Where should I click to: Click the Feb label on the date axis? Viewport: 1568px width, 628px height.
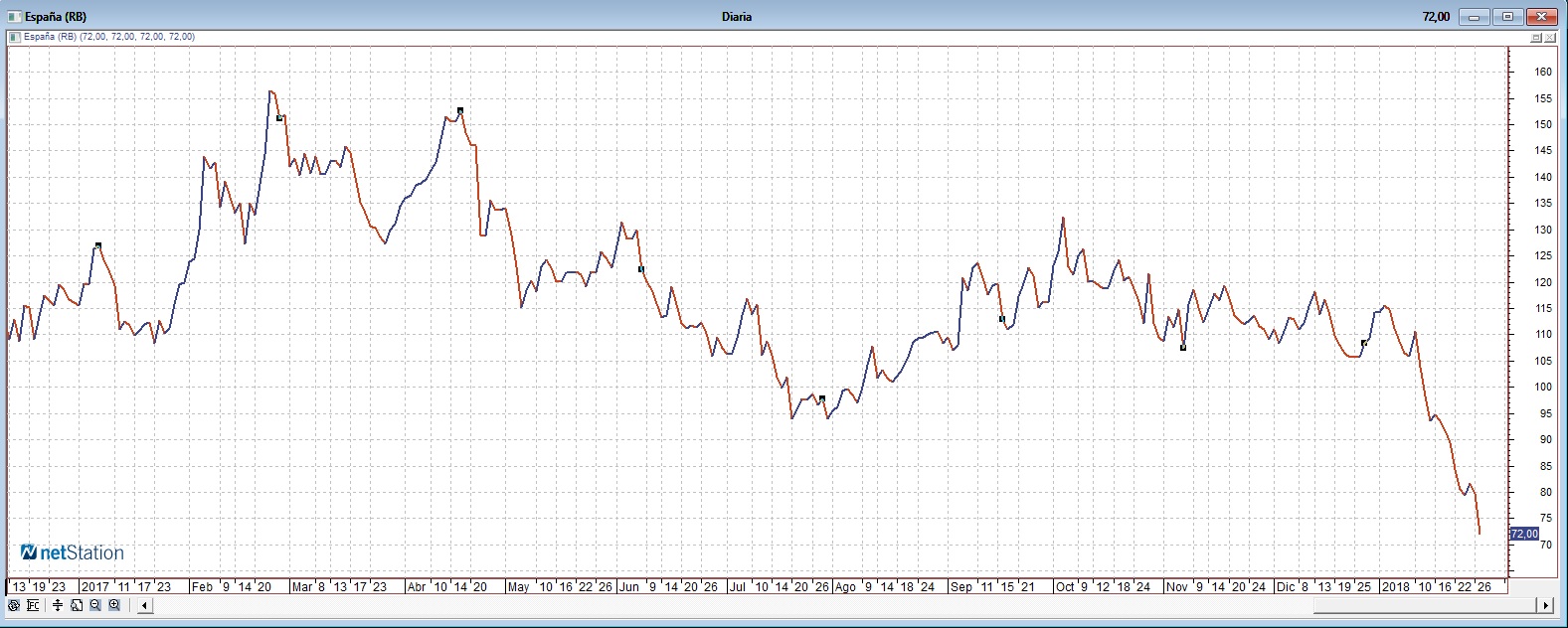point(202,587)
